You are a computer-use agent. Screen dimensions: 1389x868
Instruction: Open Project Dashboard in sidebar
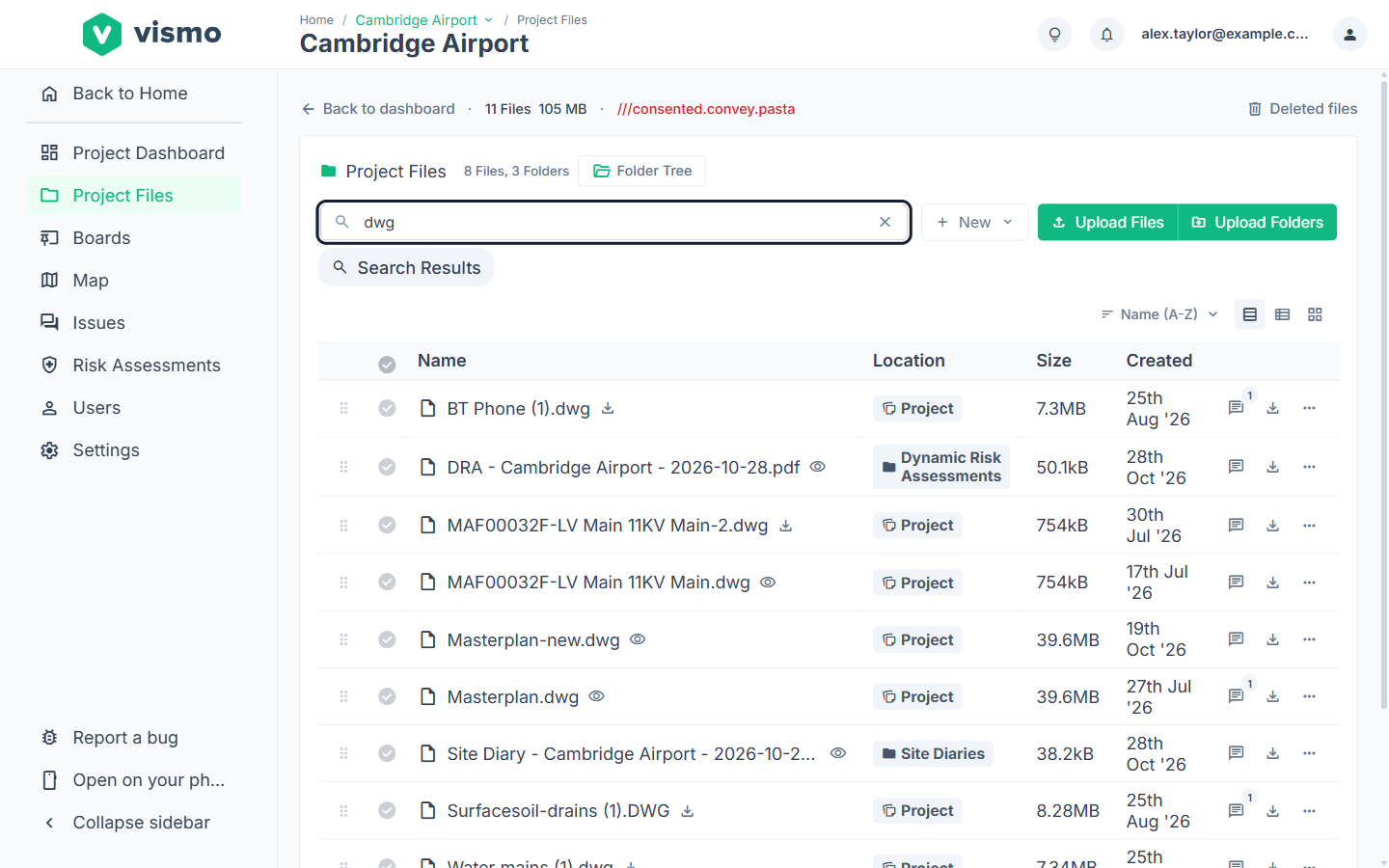(133, 153)
